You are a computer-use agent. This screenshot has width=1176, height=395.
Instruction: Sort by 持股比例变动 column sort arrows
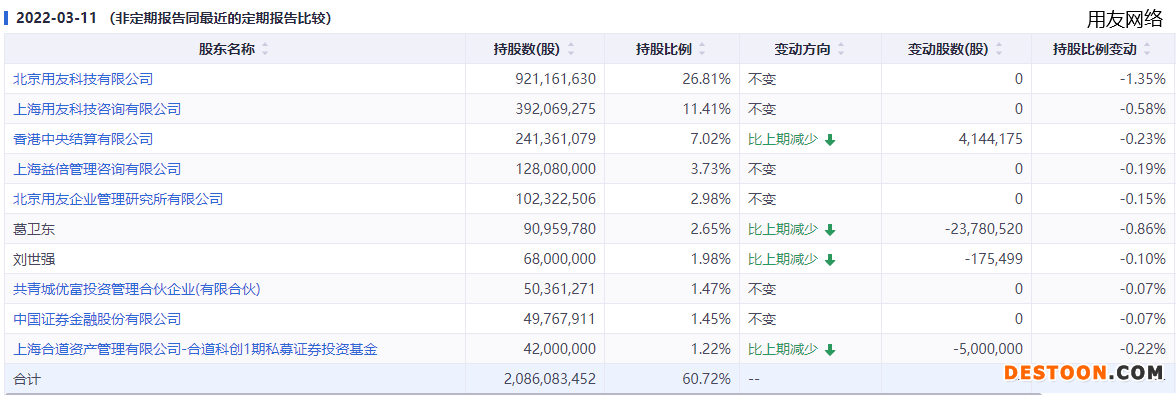click(x=1147, y=49)
